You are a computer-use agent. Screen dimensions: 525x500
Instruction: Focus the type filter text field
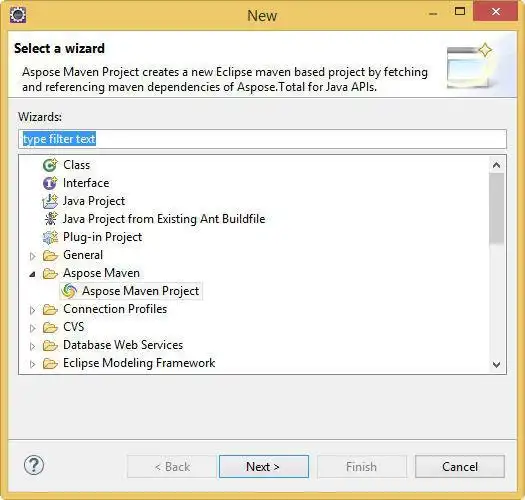pyautogui.click(x=262, y=139)
